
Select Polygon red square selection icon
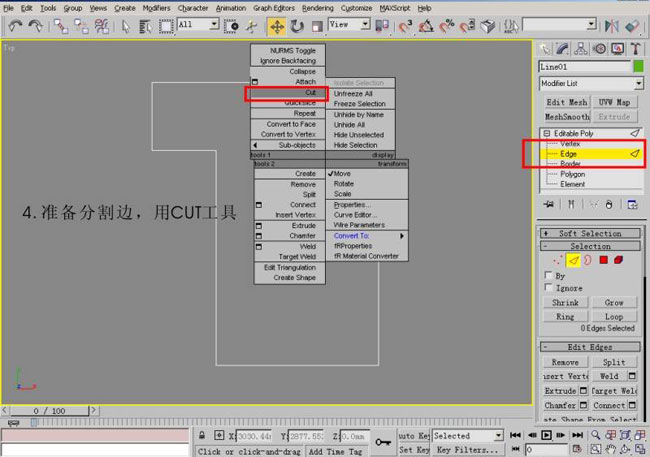(604, 260)
